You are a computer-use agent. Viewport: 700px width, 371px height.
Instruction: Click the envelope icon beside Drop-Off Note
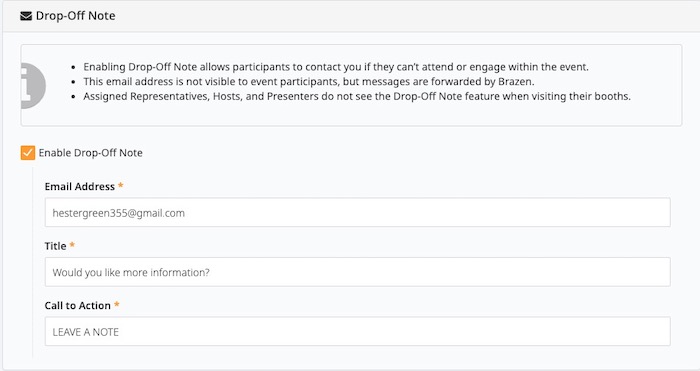point(26,16)
